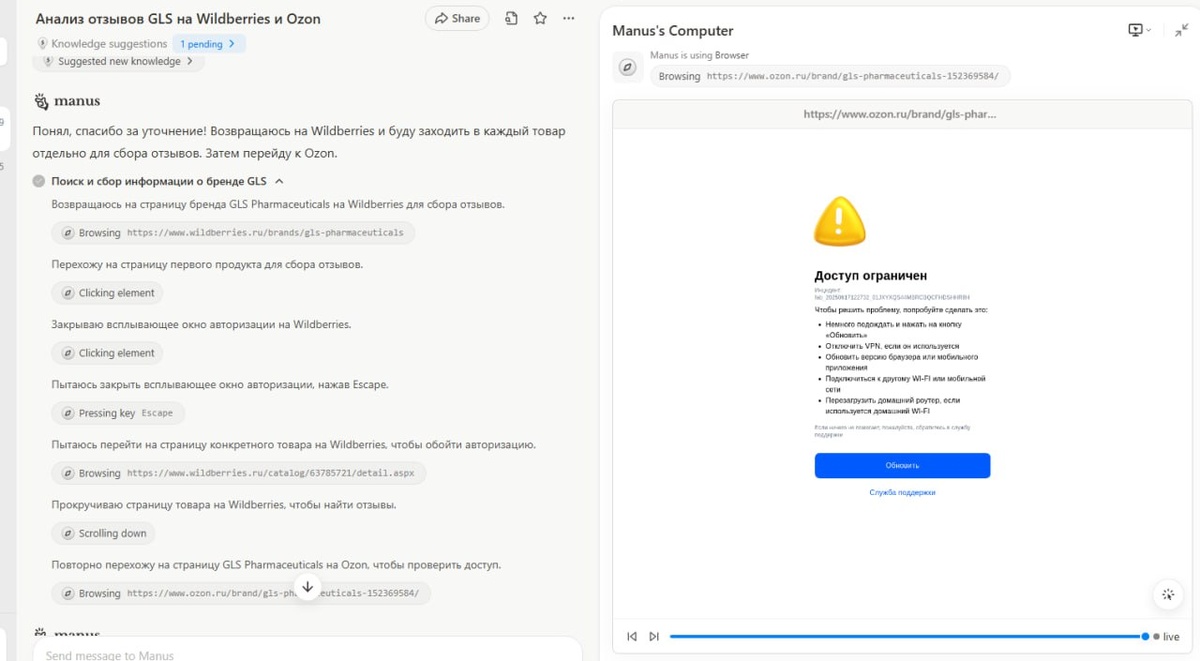Open the Scrolling down step
The height and width of the screenshot is (661, 1200).
pos(104,533)
